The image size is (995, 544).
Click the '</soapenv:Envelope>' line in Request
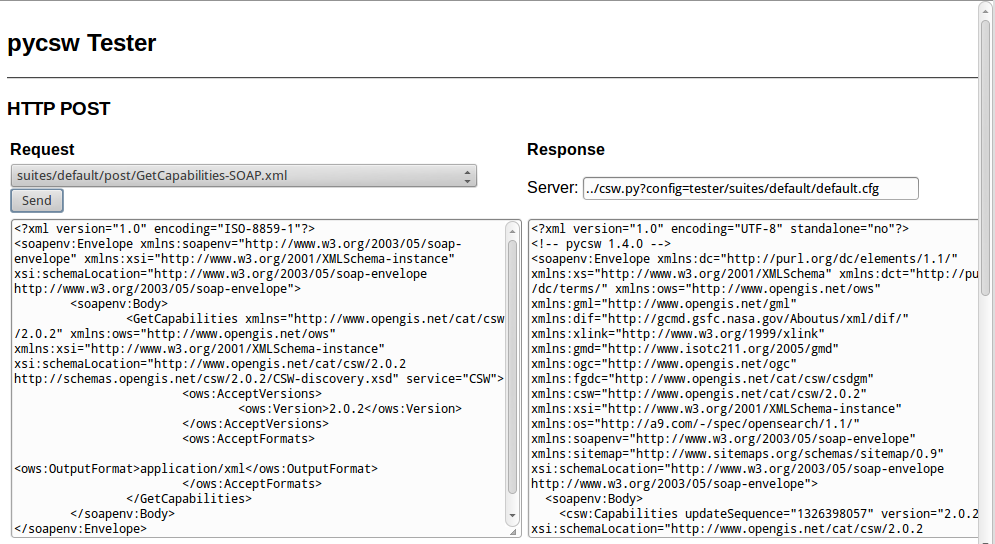click(81, 529)
